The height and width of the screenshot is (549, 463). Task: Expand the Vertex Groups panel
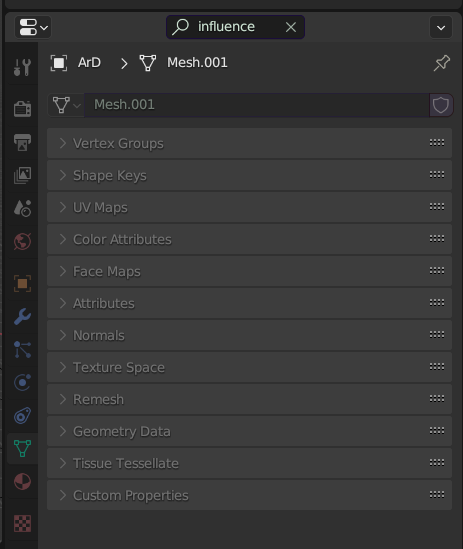point(249,143)
